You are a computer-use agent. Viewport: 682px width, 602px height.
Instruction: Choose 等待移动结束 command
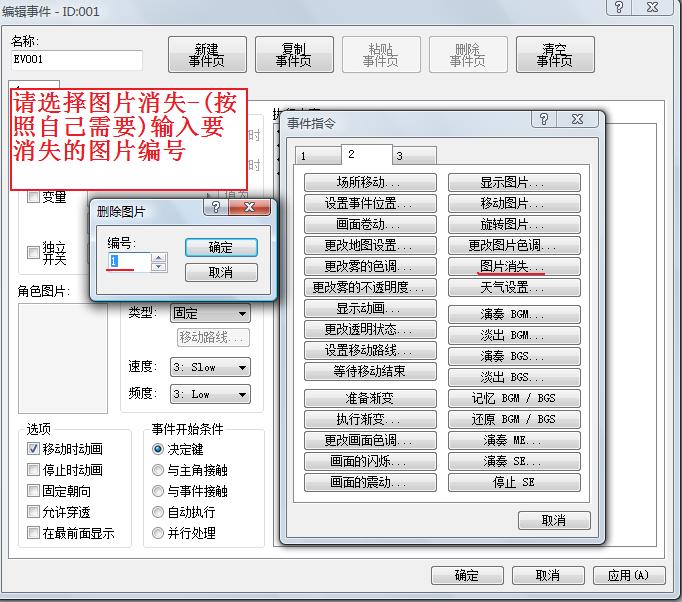click(370, 371)
